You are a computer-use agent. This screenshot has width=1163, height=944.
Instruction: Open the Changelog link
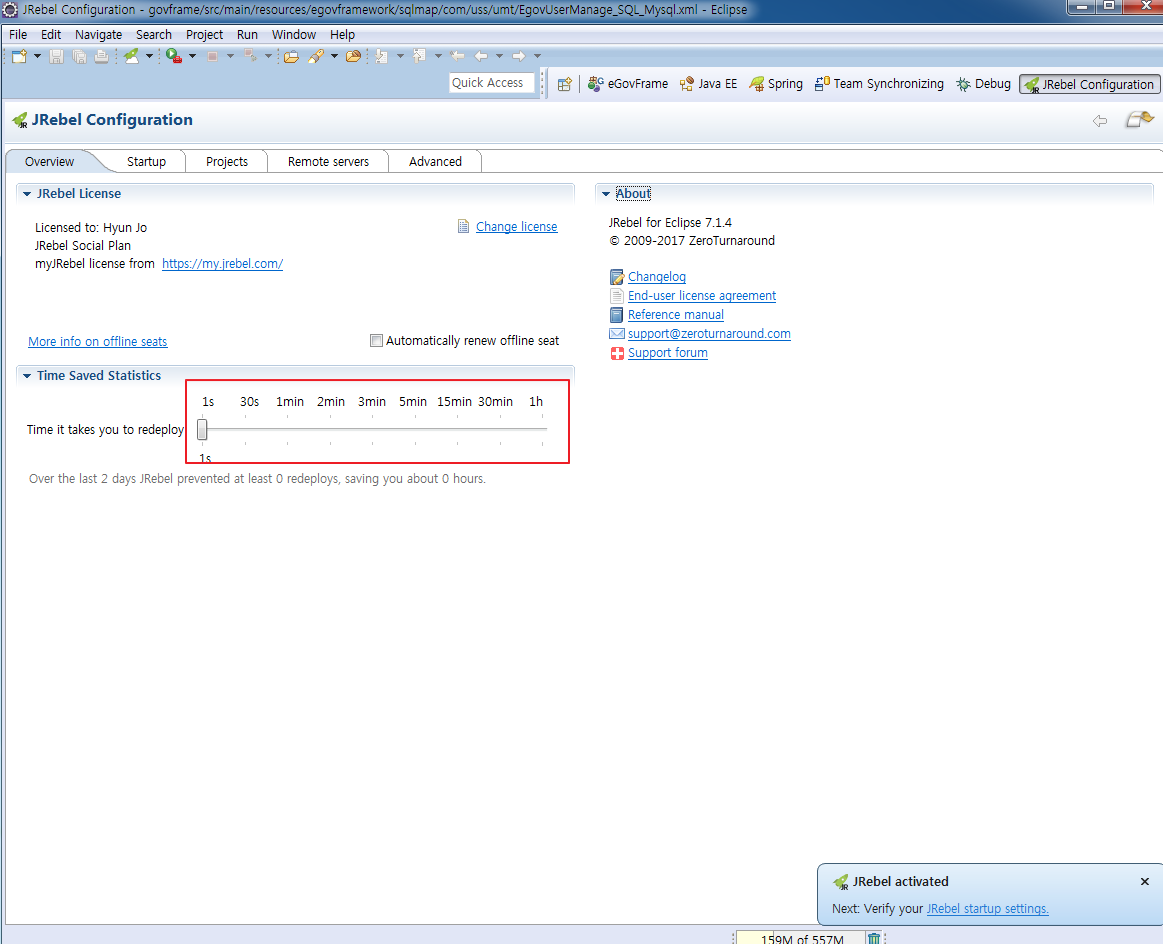coord(657,277)
